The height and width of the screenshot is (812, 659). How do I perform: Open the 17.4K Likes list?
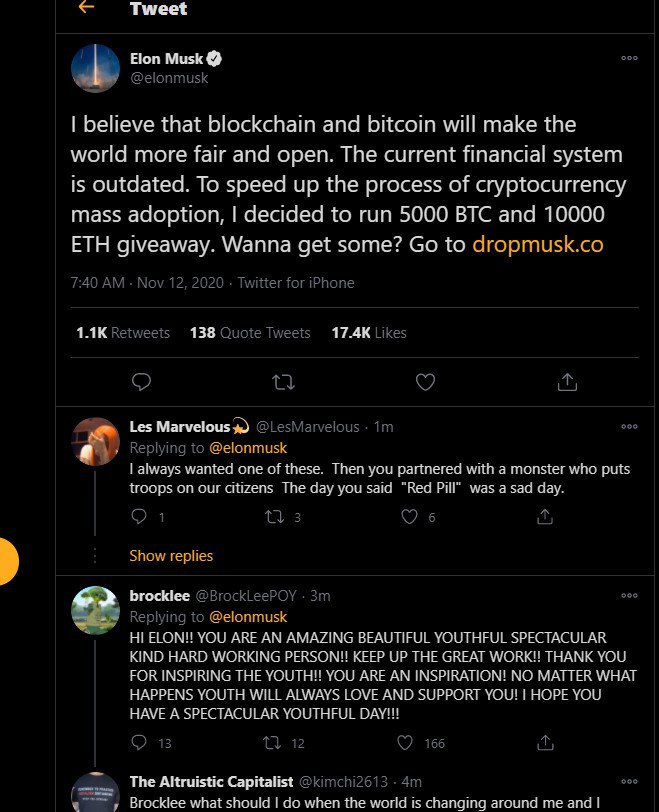click(369, 332)
